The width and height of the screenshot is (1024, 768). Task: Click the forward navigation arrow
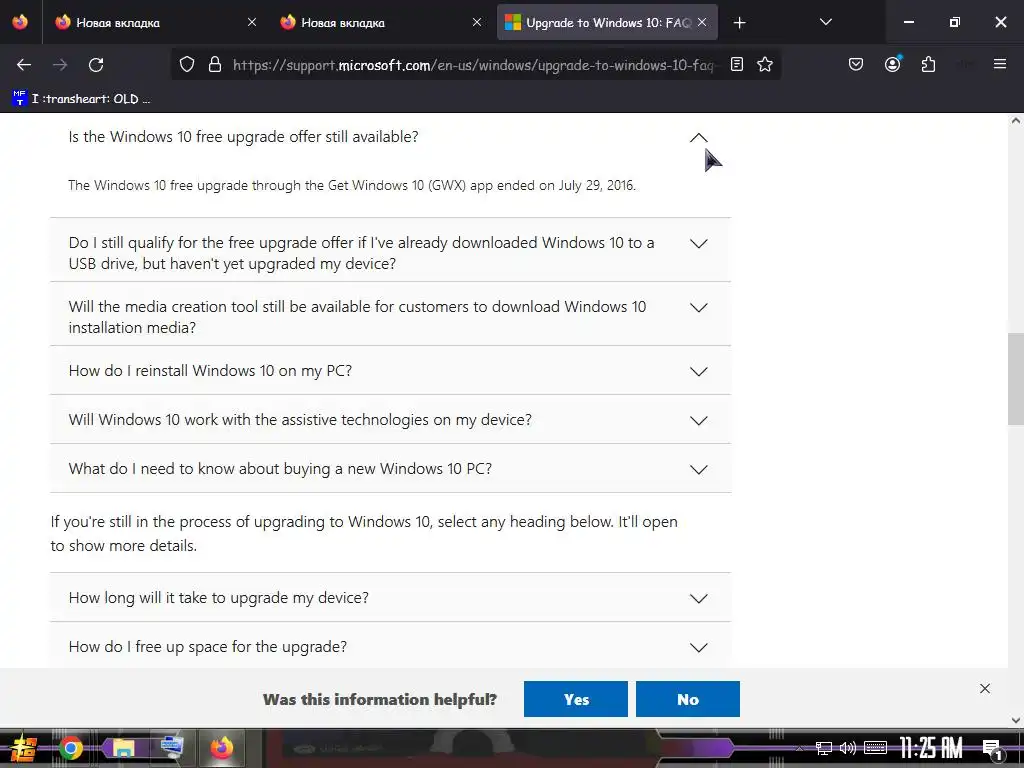[60, 65]
